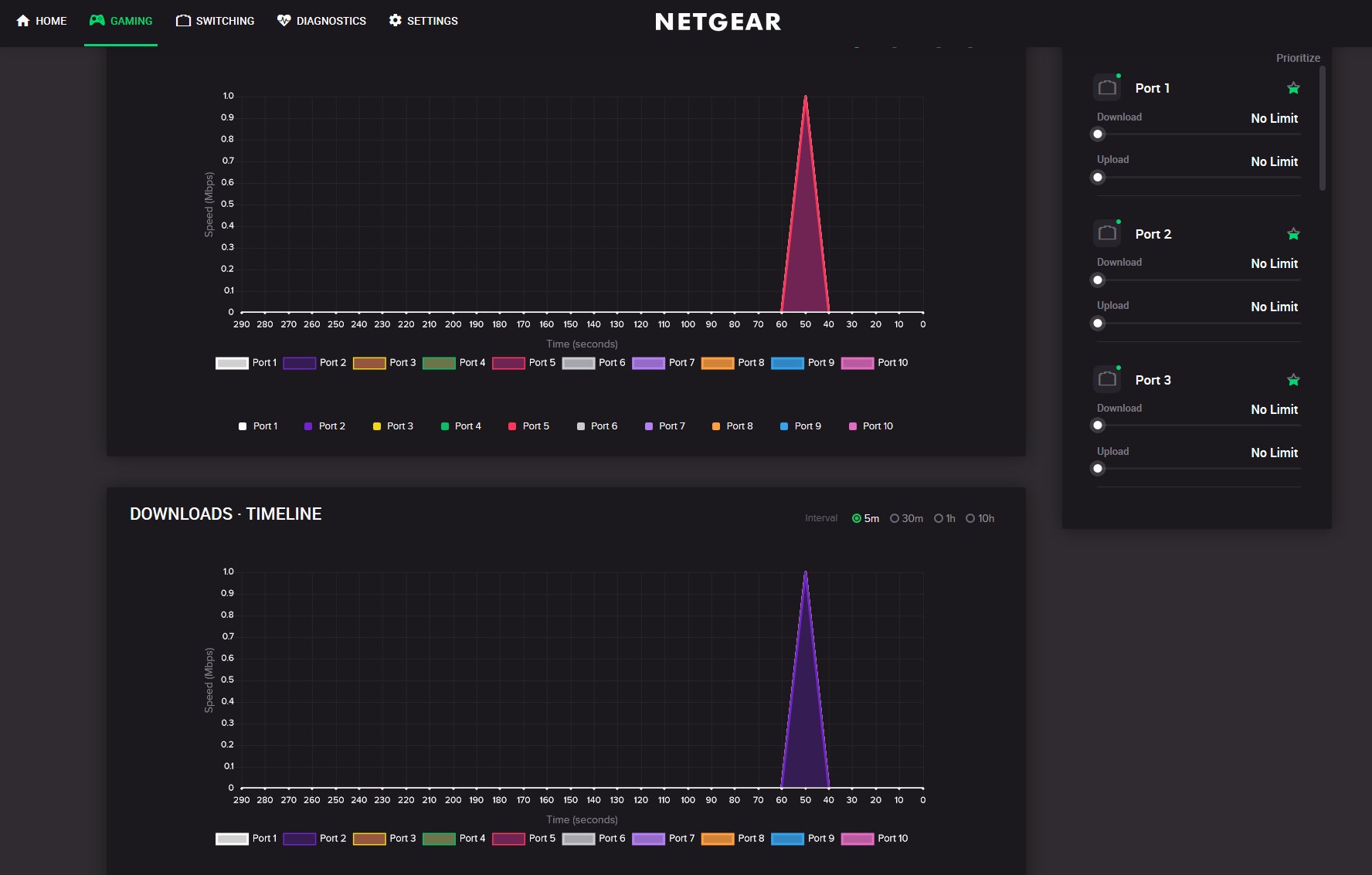Click the Gaming controller icon
Viewport: 1372px width, 875px height.
tap(97, 21)
